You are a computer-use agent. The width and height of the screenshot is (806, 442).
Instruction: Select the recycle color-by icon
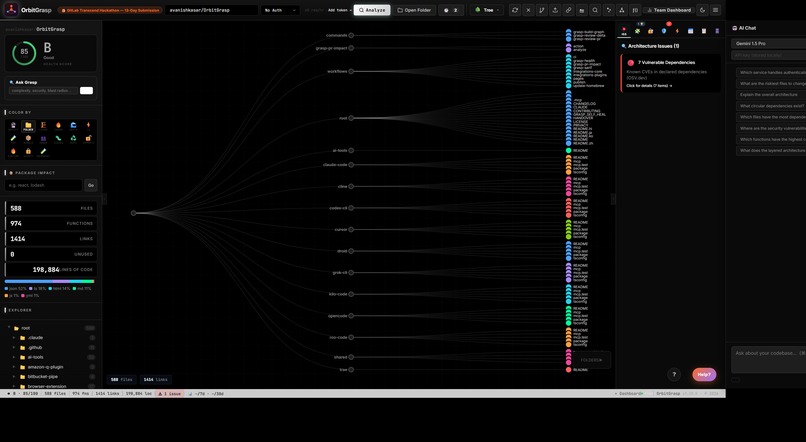(73, 138)
